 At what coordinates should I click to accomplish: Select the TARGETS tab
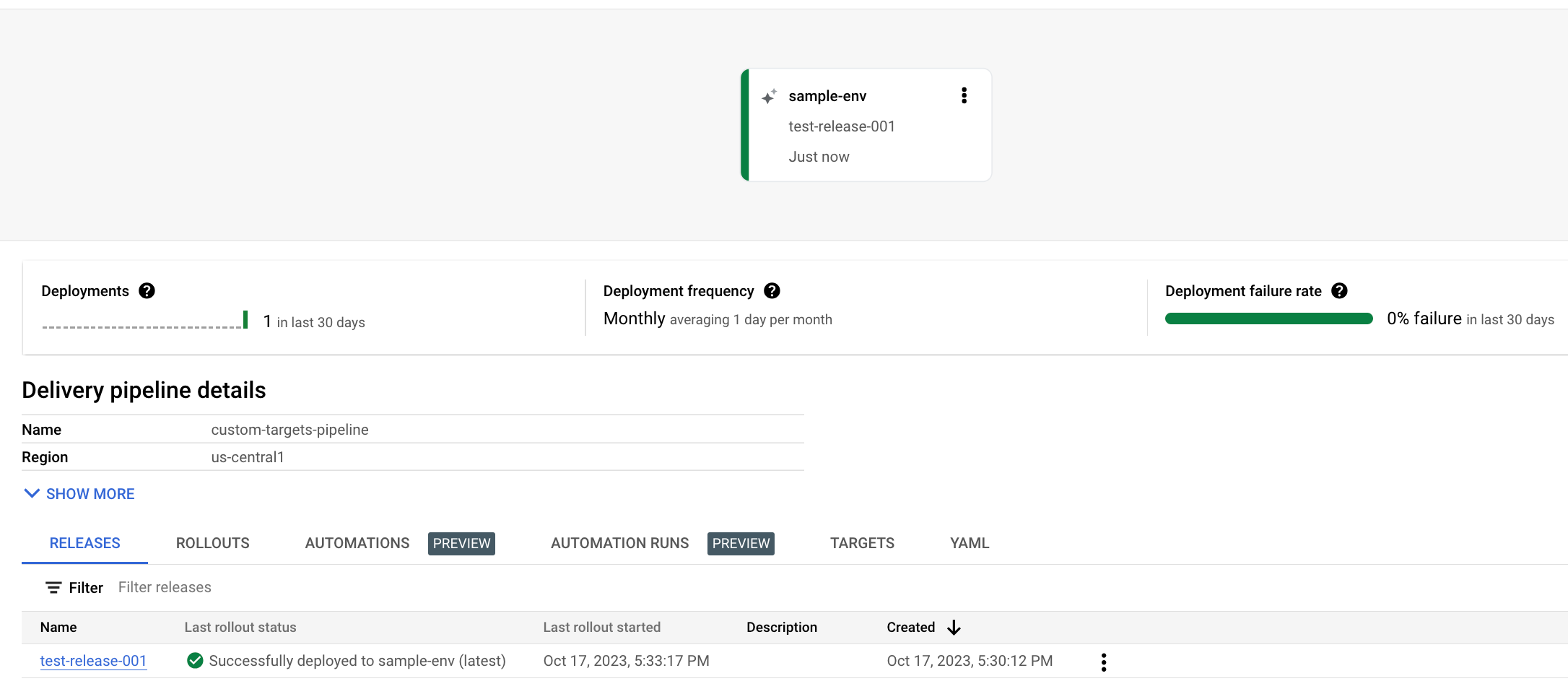862,542
